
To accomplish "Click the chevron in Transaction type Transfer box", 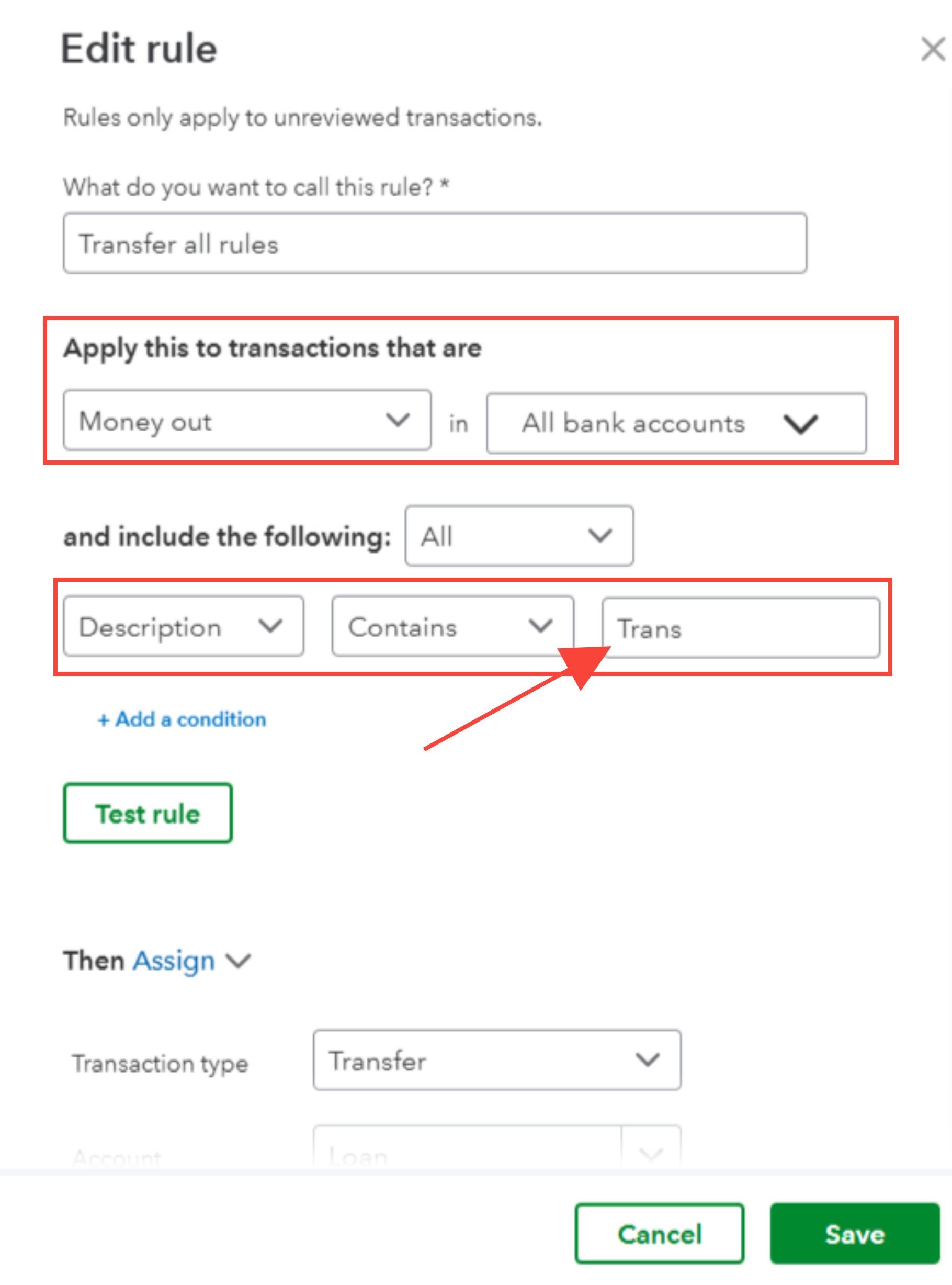I will coord(647,1059).
